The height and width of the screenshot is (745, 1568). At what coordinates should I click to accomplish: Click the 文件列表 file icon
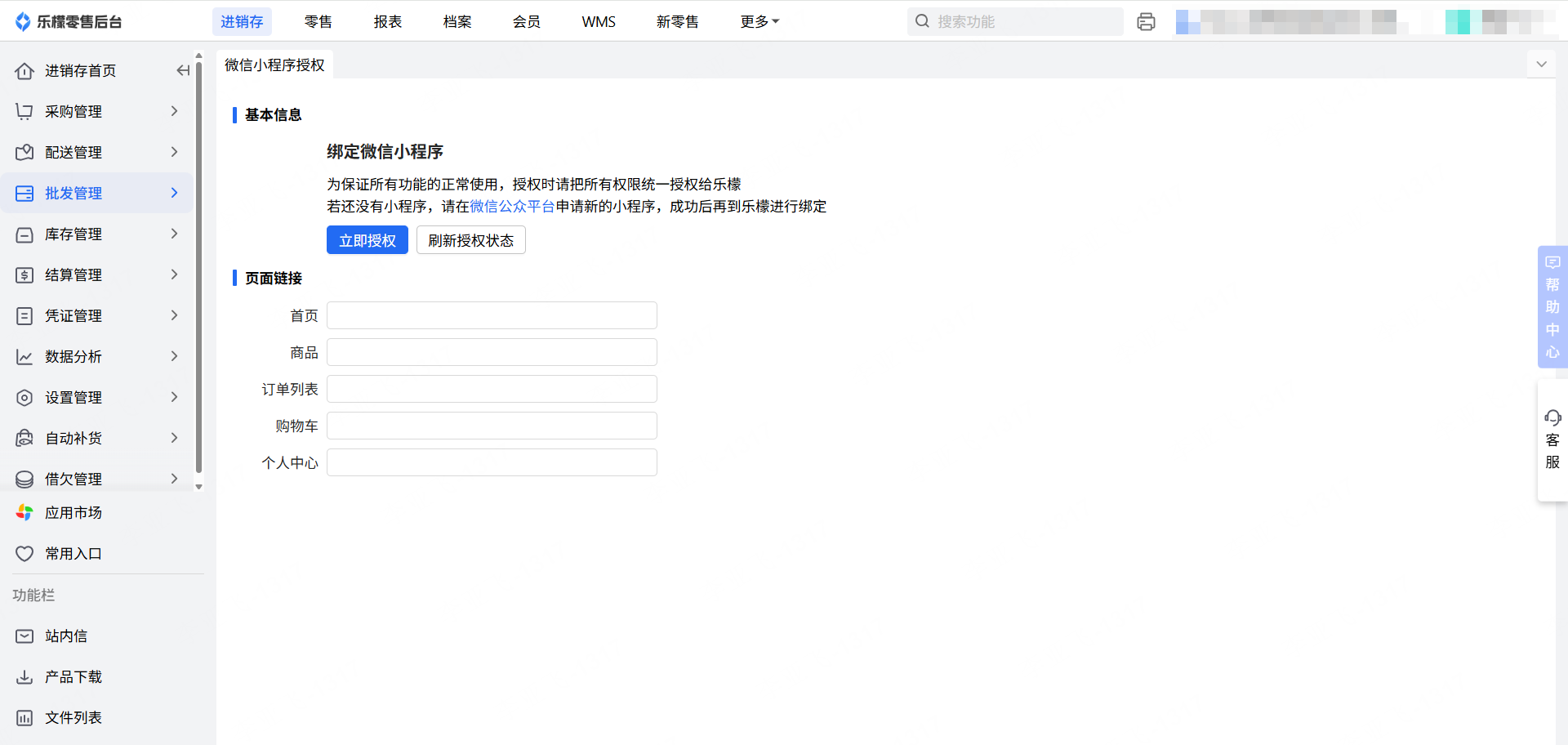(x=24, y=718)
